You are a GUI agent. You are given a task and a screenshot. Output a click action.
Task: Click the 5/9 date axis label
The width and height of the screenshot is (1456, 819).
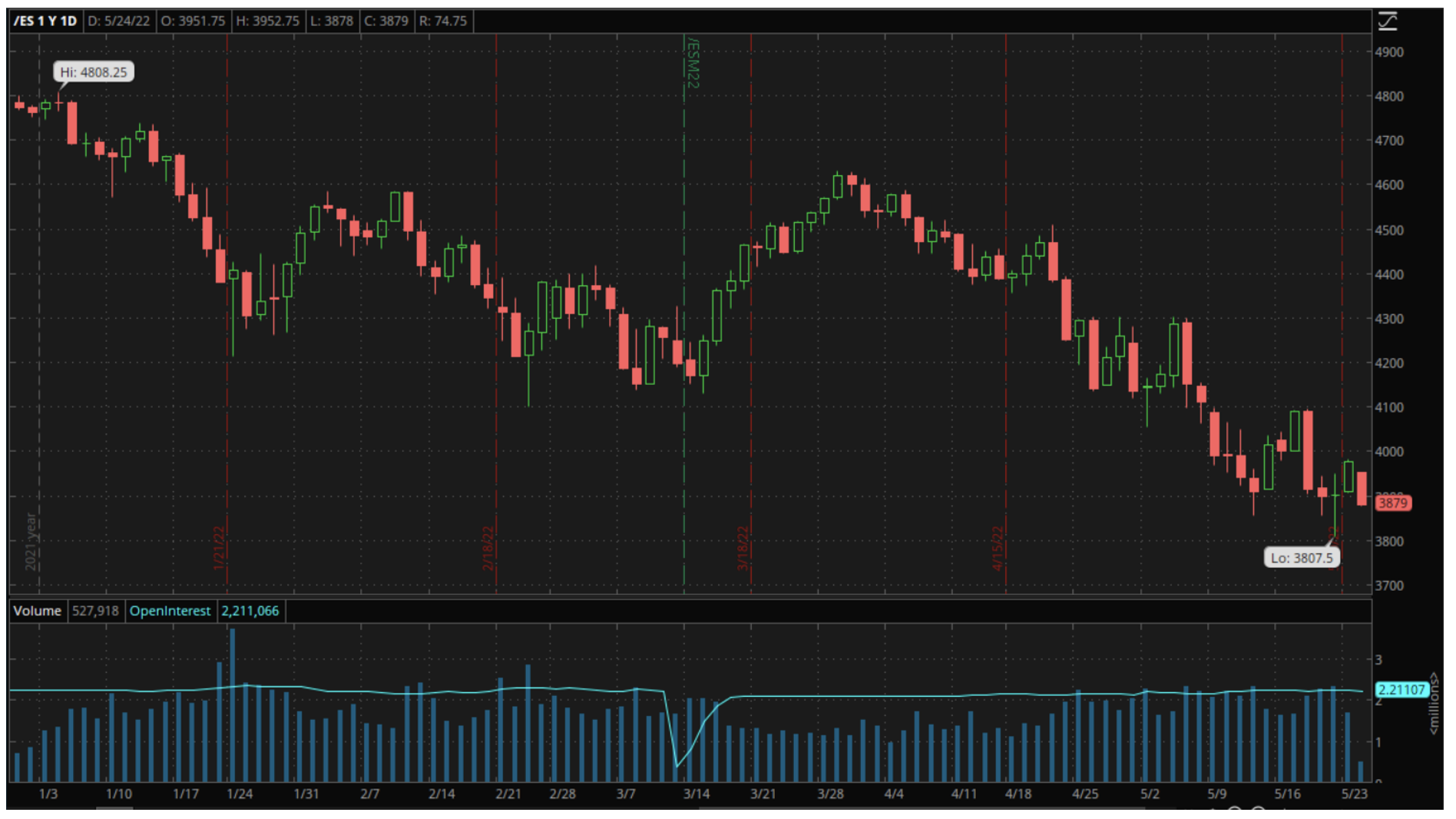pos(1216,794)
